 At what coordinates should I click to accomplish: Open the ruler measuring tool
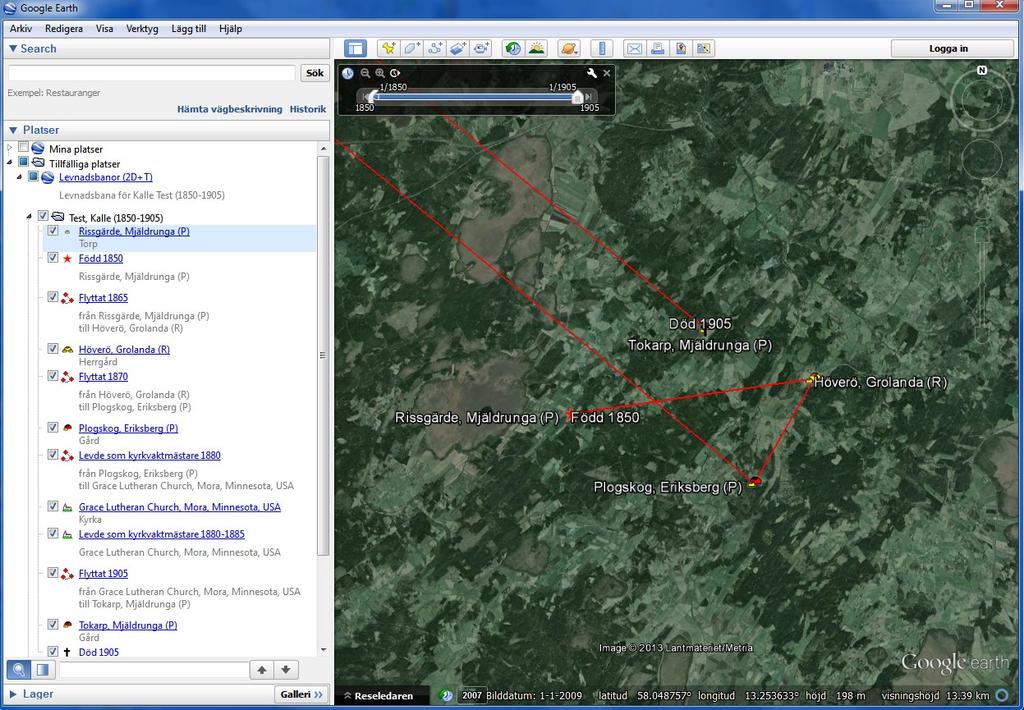(602, 48)
